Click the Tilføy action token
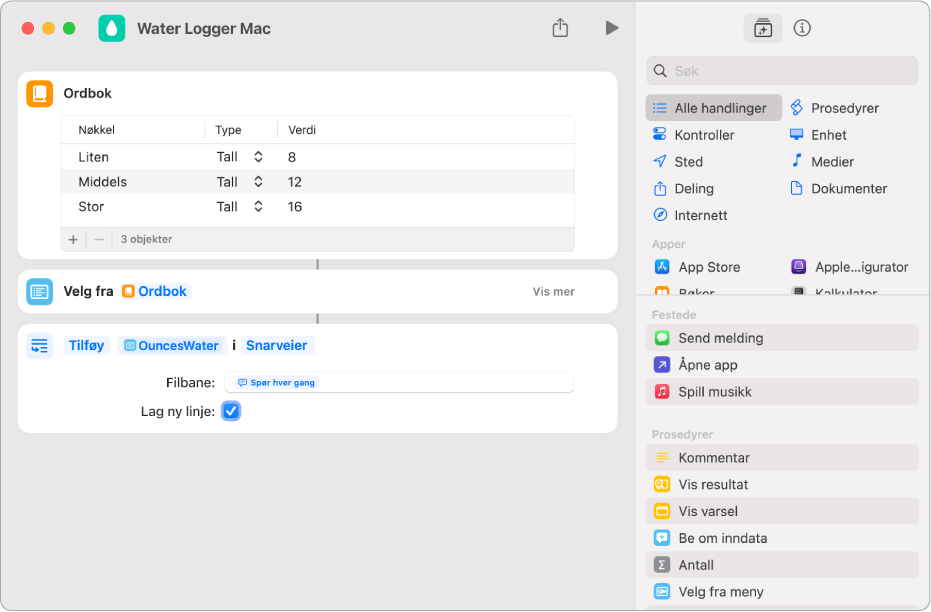This screenshot has height=612, width=931. [87, 345]
